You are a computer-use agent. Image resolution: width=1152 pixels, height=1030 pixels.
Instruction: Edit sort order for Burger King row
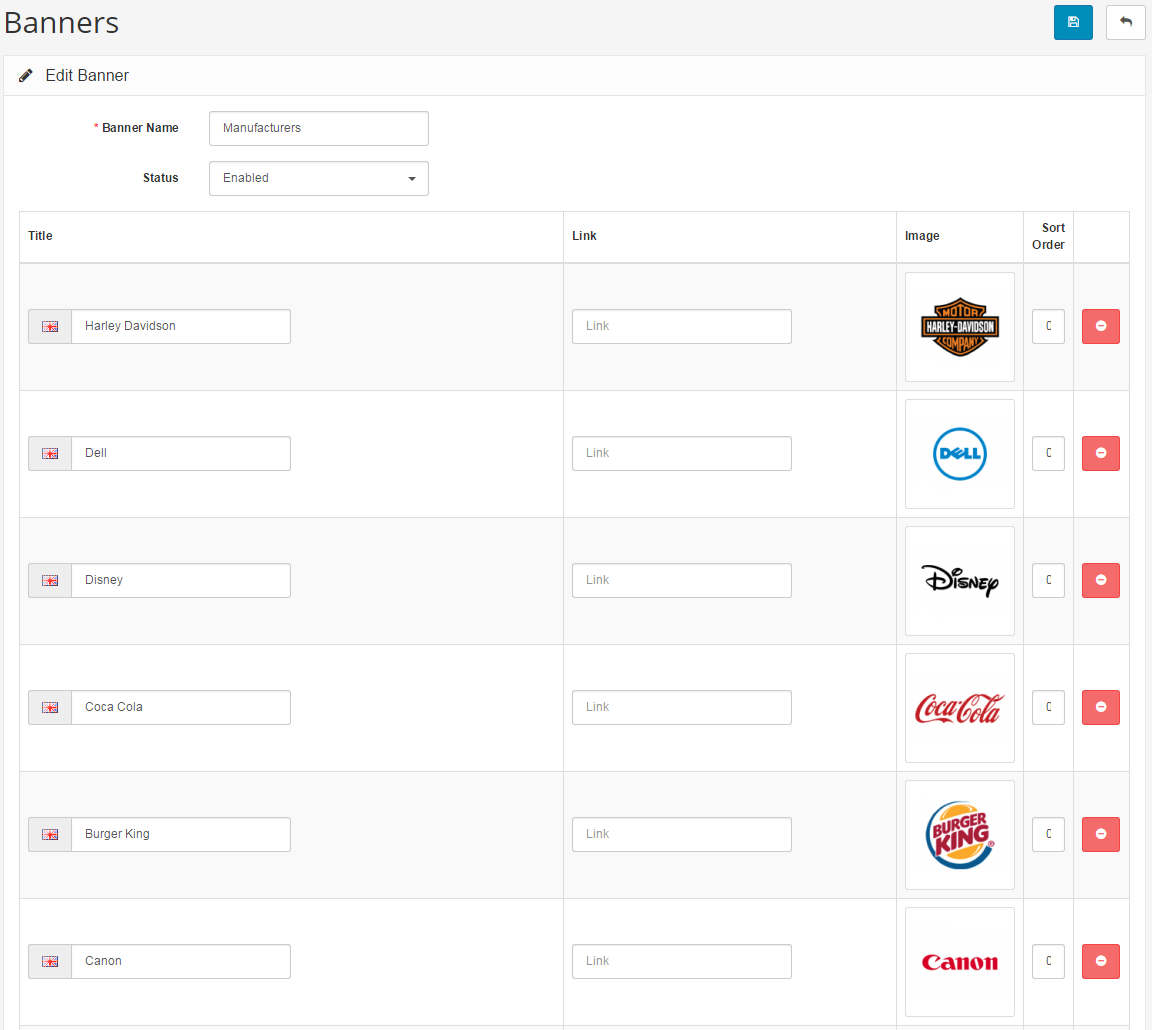coord(1048,835)
